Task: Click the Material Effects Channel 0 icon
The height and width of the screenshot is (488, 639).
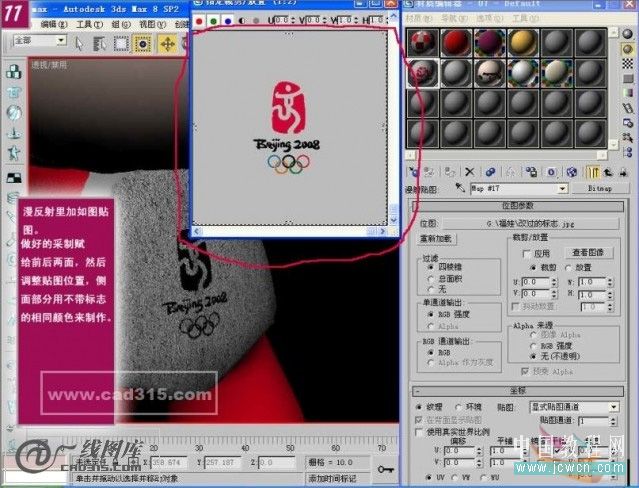Action: coord(551,172)
